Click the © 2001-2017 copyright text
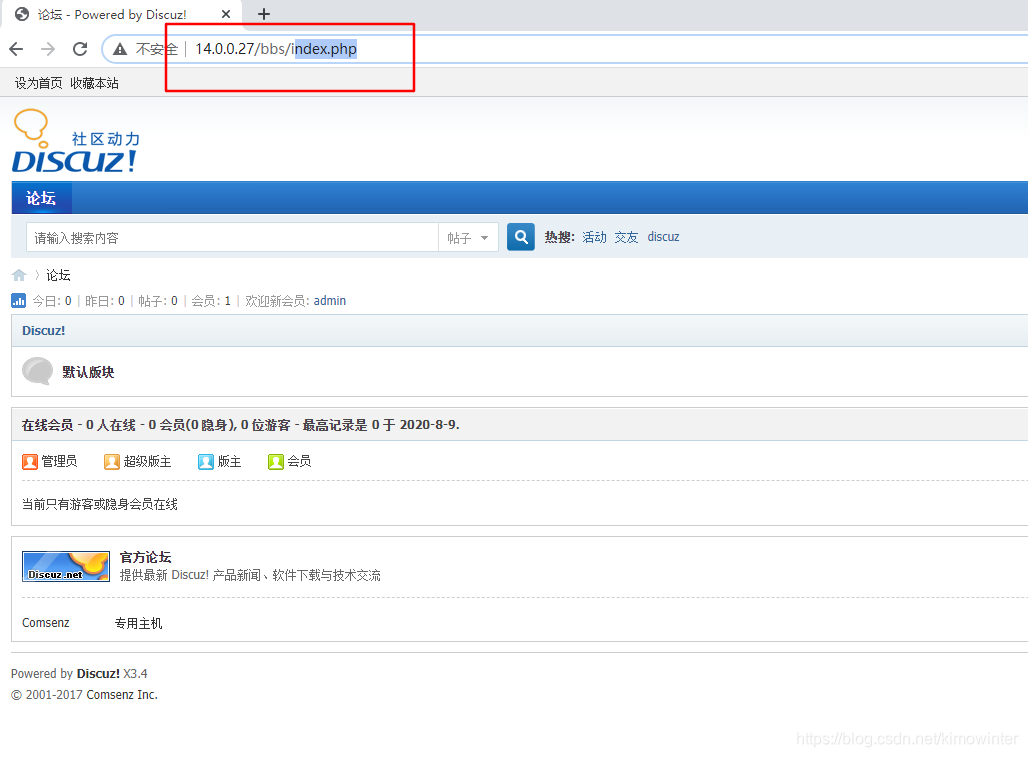The width and height of the screenshot is (1028, 757). (x=47, y=695)
